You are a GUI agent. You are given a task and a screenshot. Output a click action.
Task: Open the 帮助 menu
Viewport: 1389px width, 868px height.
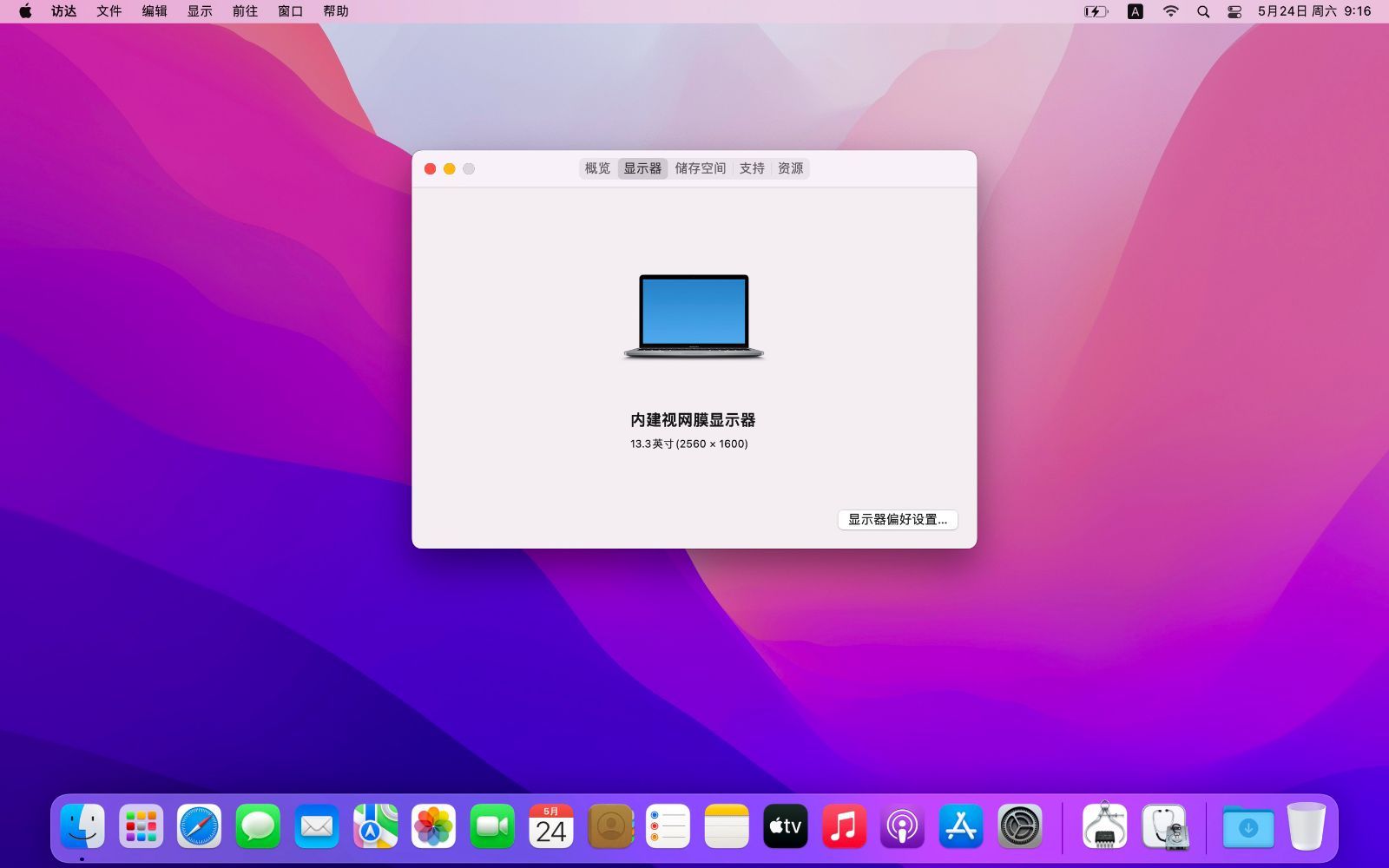pos(336,11)
